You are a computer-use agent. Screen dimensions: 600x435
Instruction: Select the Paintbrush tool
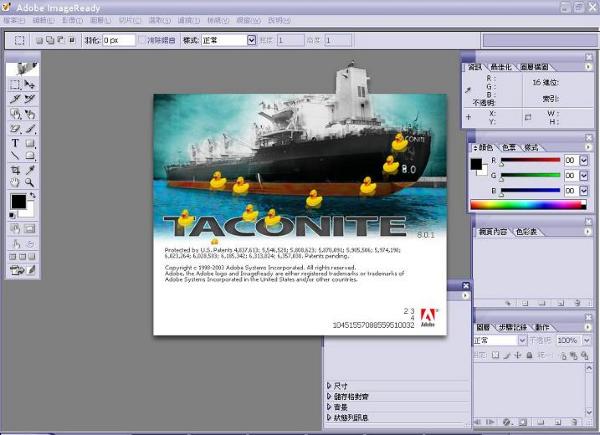[x=30, y=129]
